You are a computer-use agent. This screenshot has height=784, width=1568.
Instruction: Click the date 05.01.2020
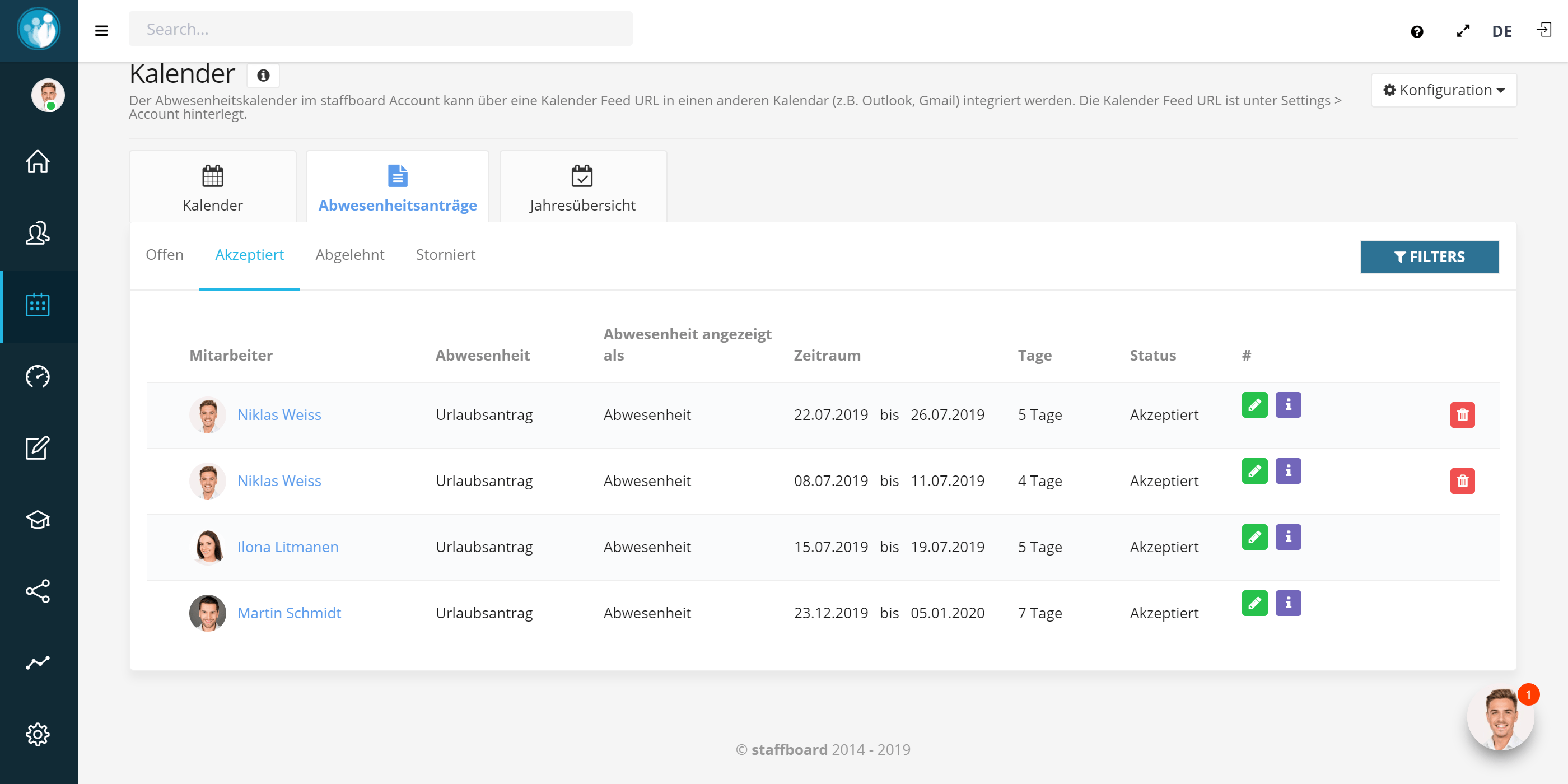pos(947,613)
